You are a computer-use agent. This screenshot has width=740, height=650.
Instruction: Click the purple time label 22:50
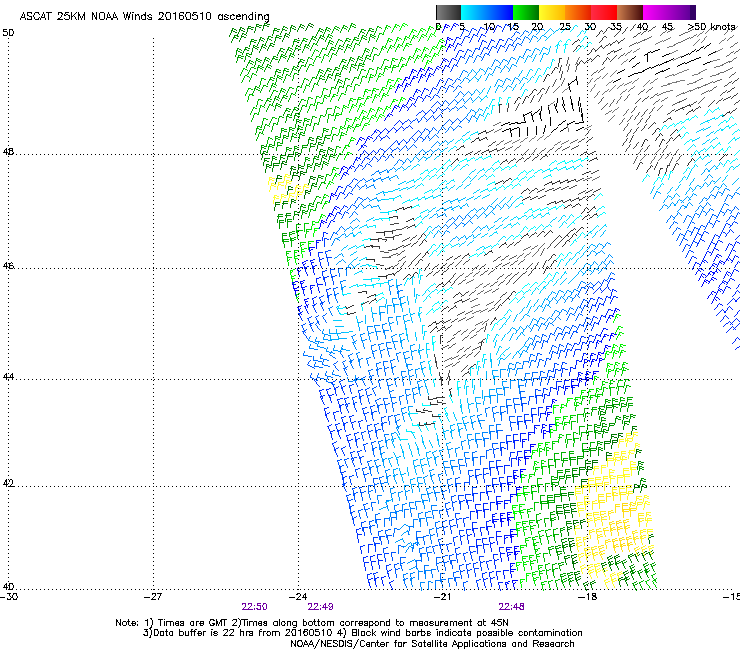click(x=254, y=607)
